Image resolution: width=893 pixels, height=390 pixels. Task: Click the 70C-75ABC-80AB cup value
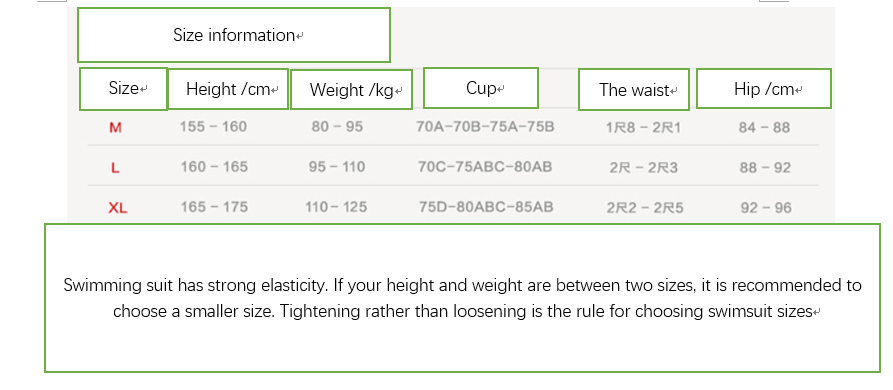point(485,167)
